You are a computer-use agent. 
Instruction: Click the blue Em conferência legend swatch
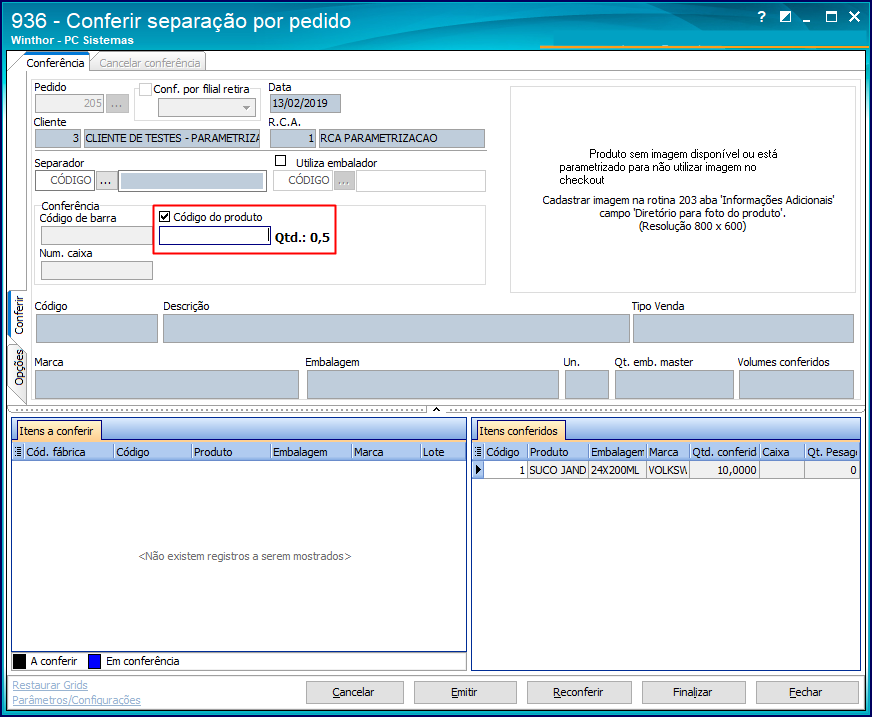pyautogui.click(x=95, y=661)
